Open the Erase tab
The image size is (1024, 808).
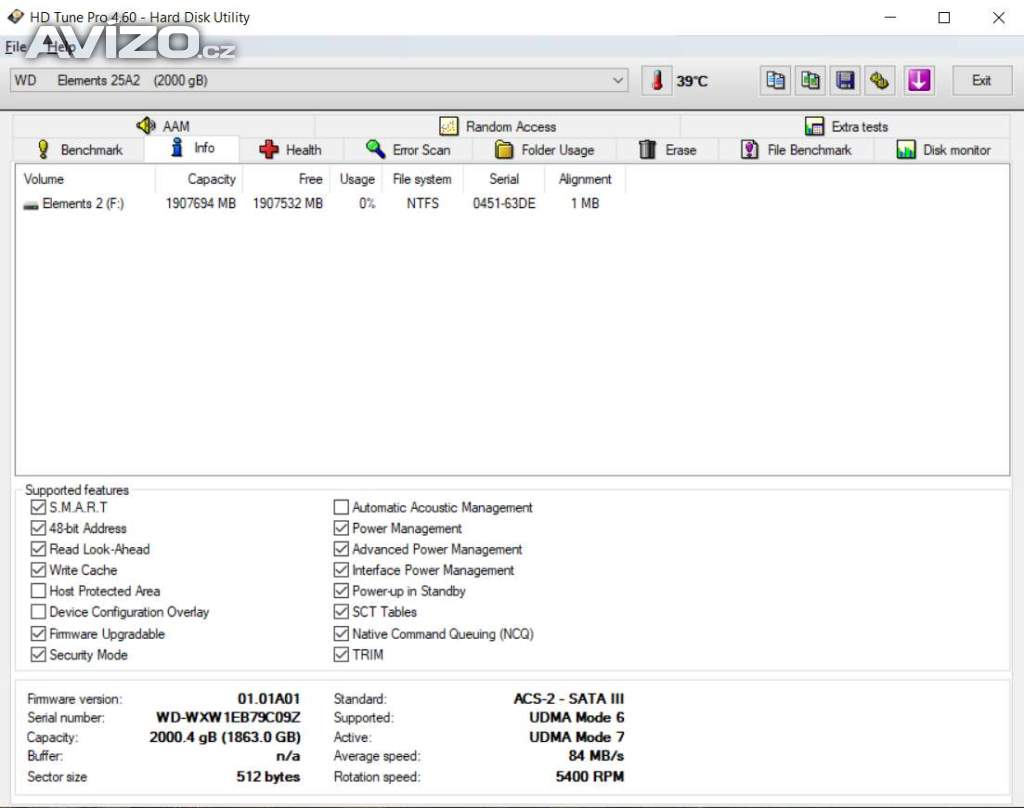pos(667,150)
